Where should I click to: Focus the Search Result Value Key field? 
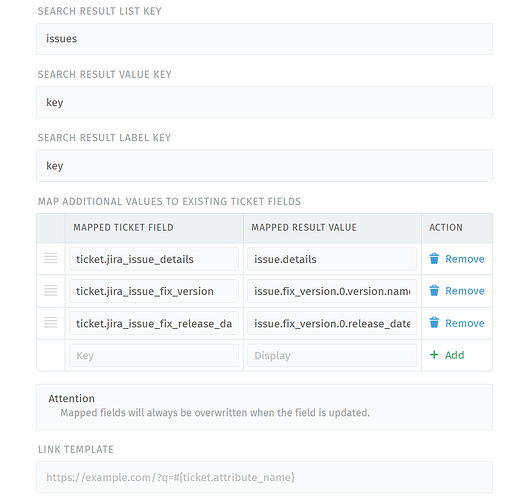tap(264, 102)
